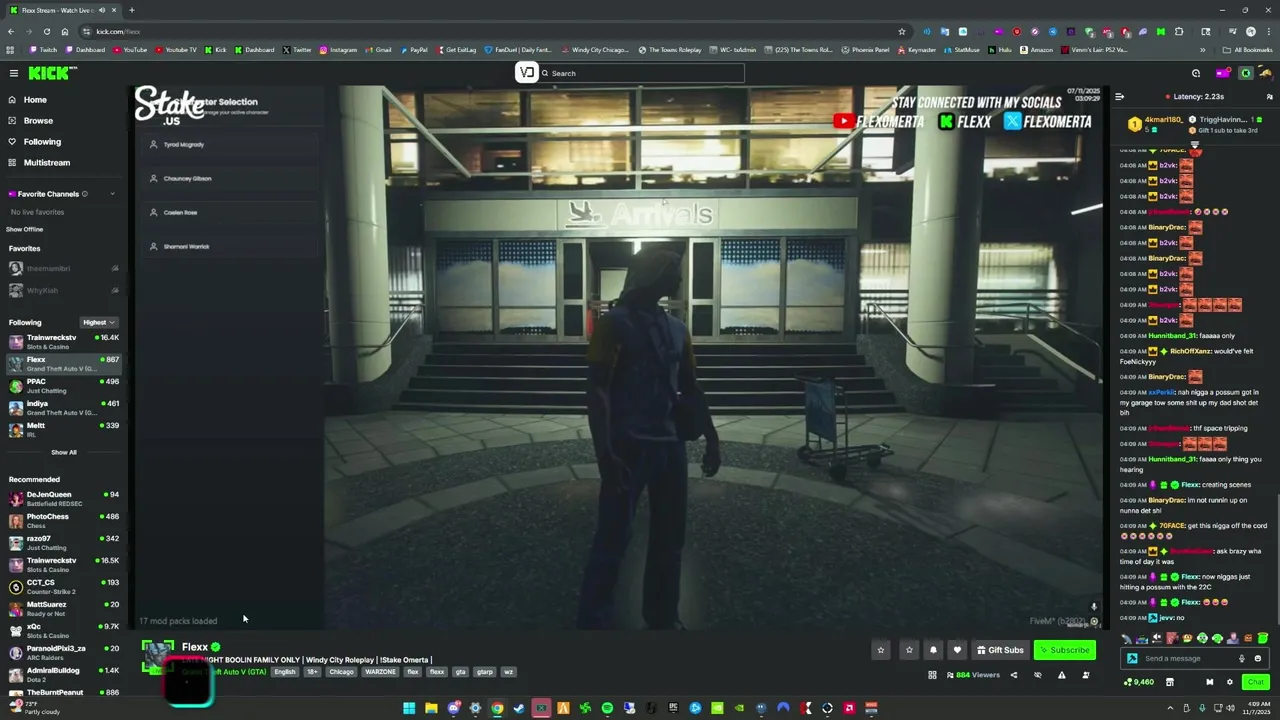Open a new Chrome tab
The height and width of the screenshot is (720, 1280).
[x=131, y=10]
